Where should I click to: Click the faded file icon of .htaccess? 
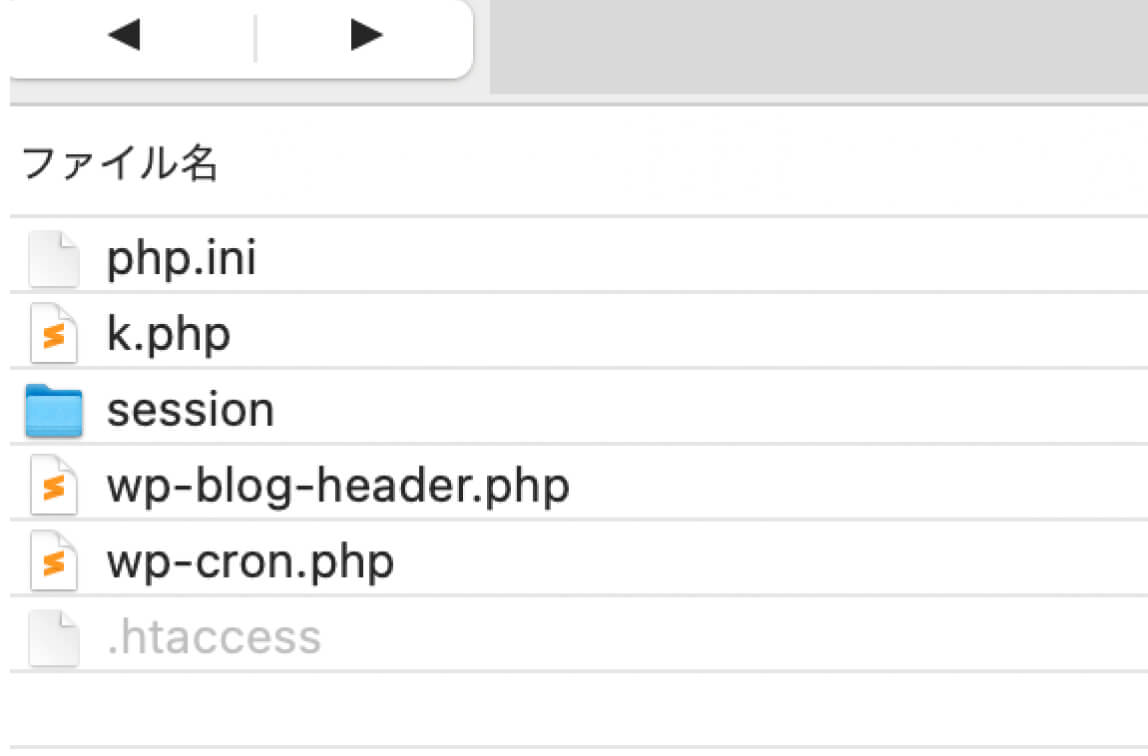point(53,637)
